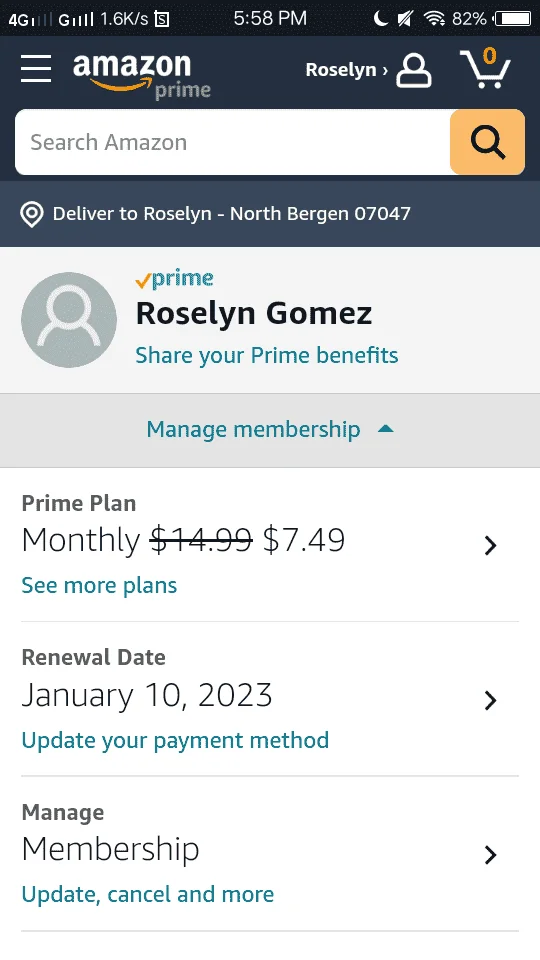Collapse the Manage membership section

coord(270,430)
